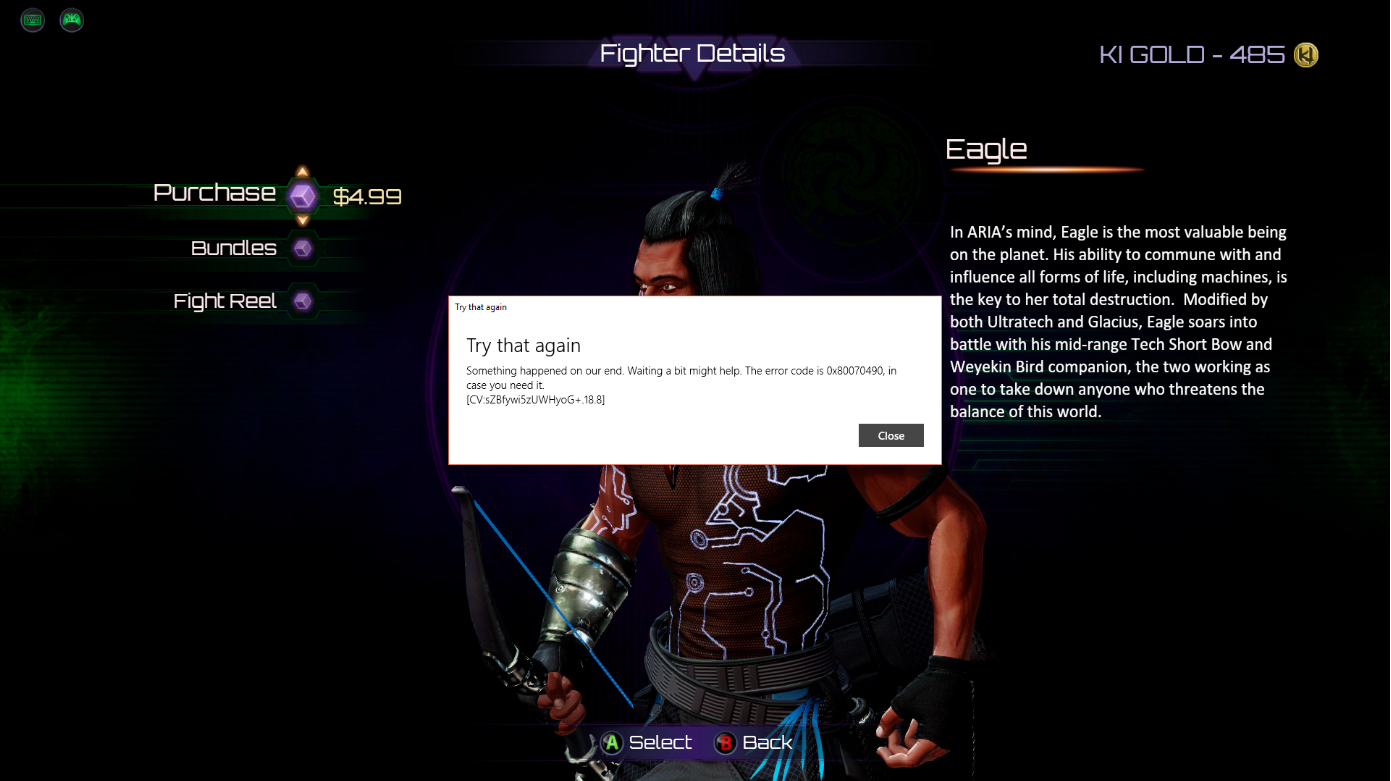Click the green keyboard icon at top-left
The height and width of the screenshot is (781, 1391).
pos(33,20)
